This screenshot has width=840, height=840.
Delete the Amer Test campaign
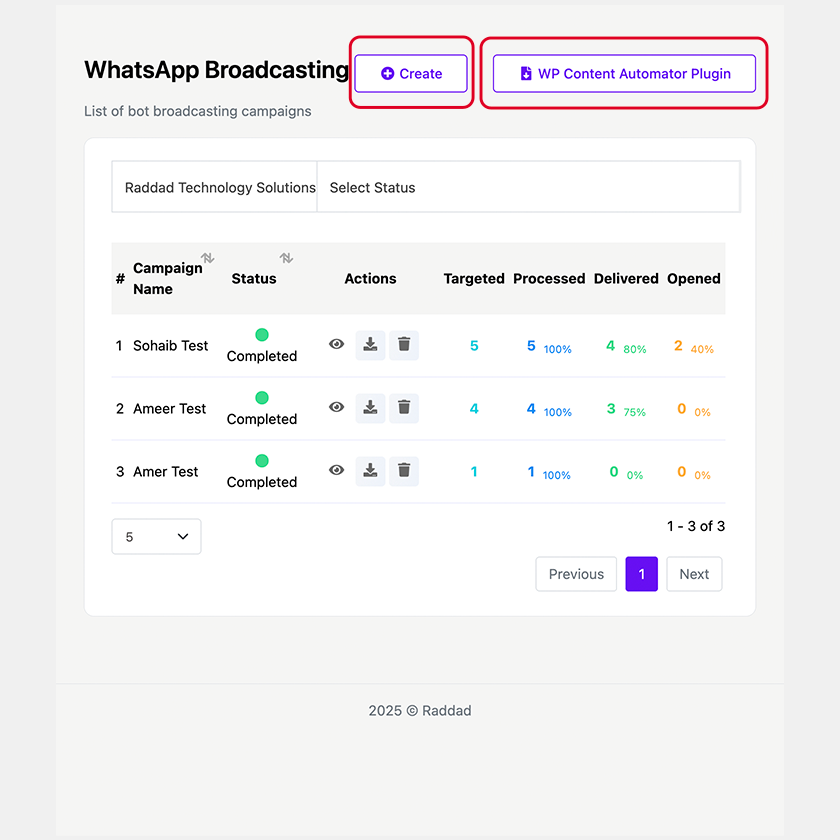[404, 471]
